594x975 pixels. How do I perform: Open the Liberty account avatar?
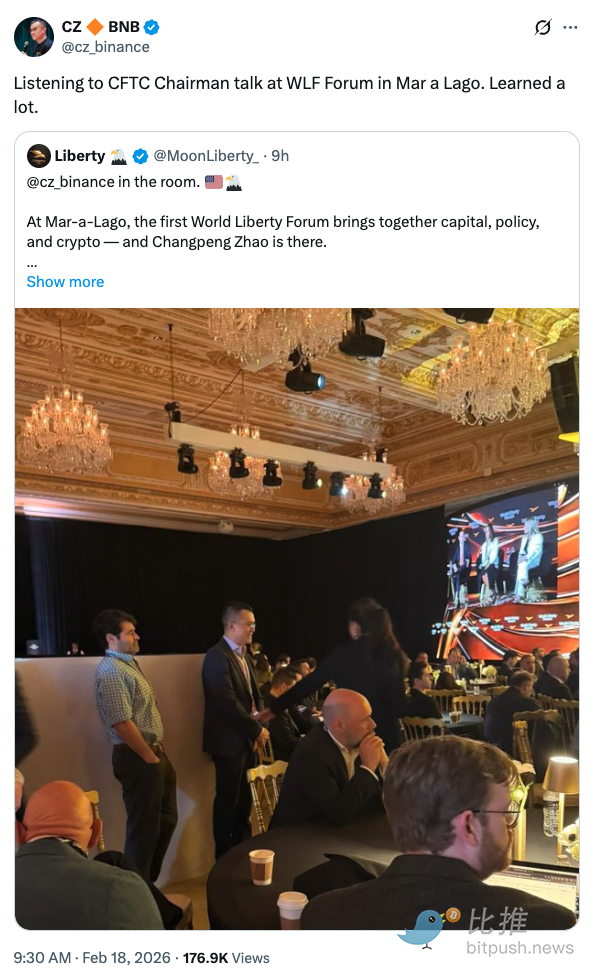point(39,156)
